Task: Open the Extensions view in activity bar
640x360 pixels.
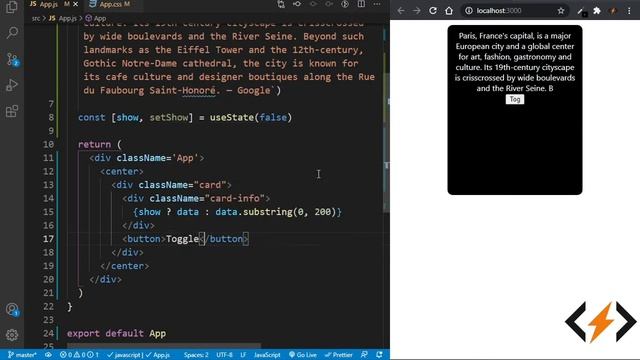Action: [x=12, y=111]
